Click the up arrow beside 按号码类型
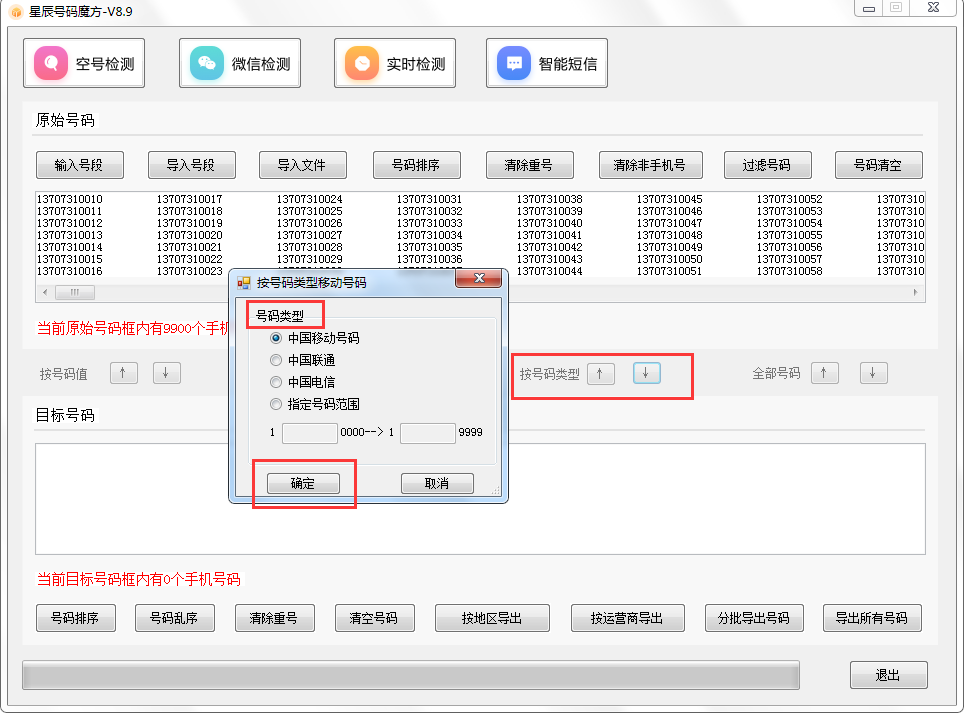The width and height of the screenshot is (969, 718). pyautogui.click(x=600, y=372)
